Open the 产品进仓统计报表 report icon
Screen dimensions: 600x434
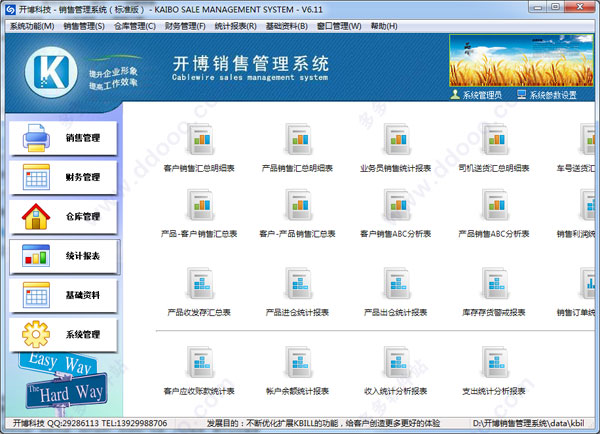coord(298,284)
